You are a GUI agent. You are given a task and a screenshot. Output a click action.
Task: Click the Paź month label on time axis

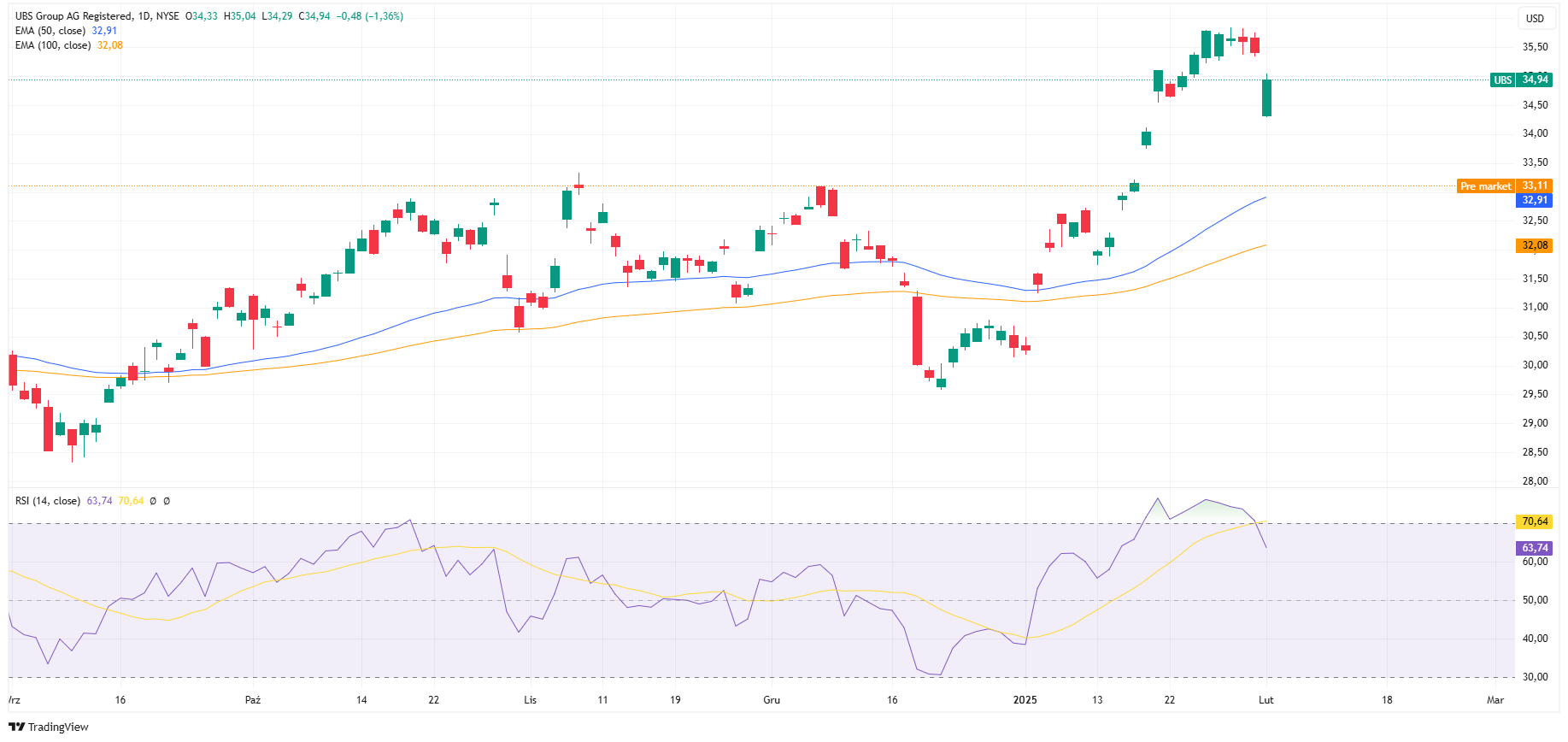coord(253,700)
